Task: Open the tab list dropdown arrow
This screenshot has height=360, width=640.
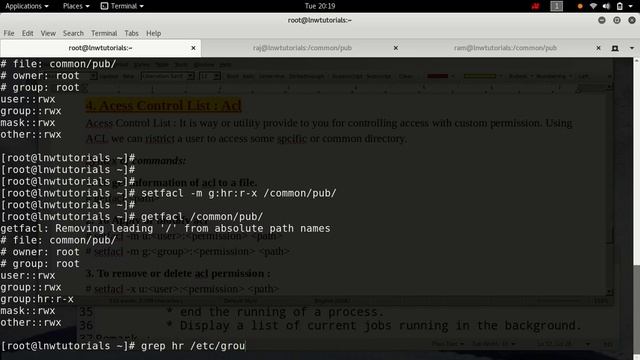Action: pyautogui.click(x=632, y=48)
